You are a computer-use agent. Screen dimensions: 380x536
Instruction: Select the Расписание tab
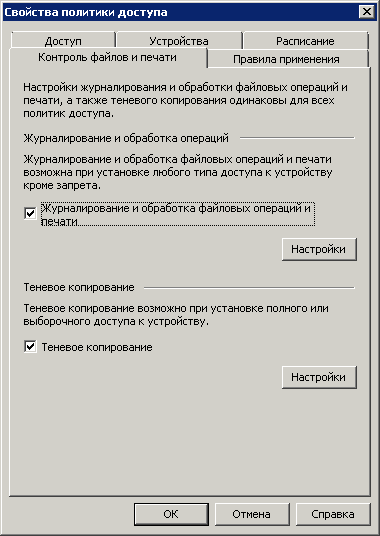[x=305, y=41]
